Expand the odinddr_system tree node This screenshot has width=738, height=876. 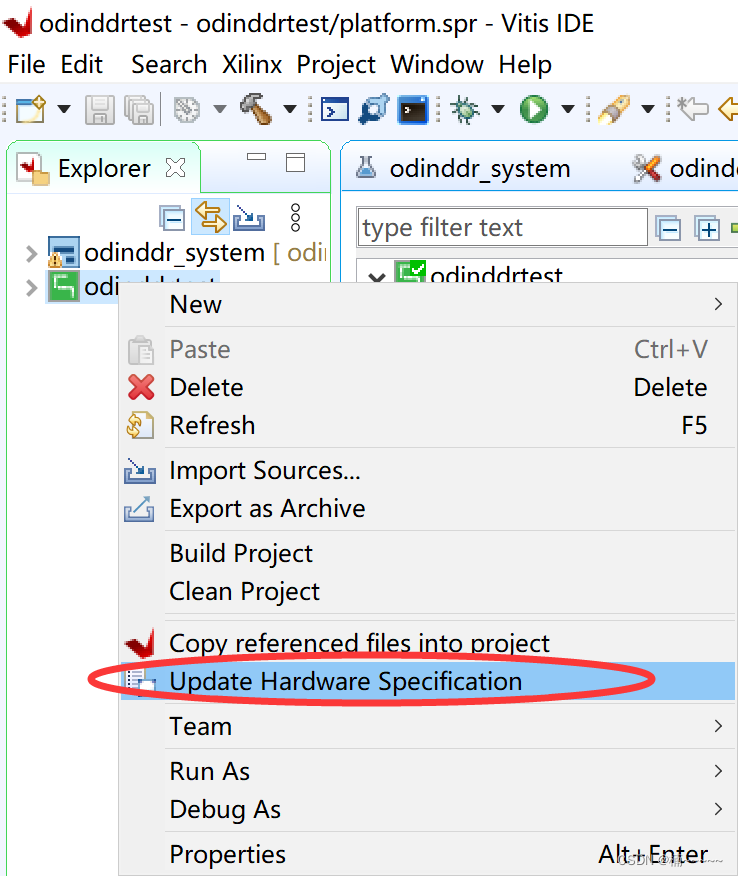32,254
